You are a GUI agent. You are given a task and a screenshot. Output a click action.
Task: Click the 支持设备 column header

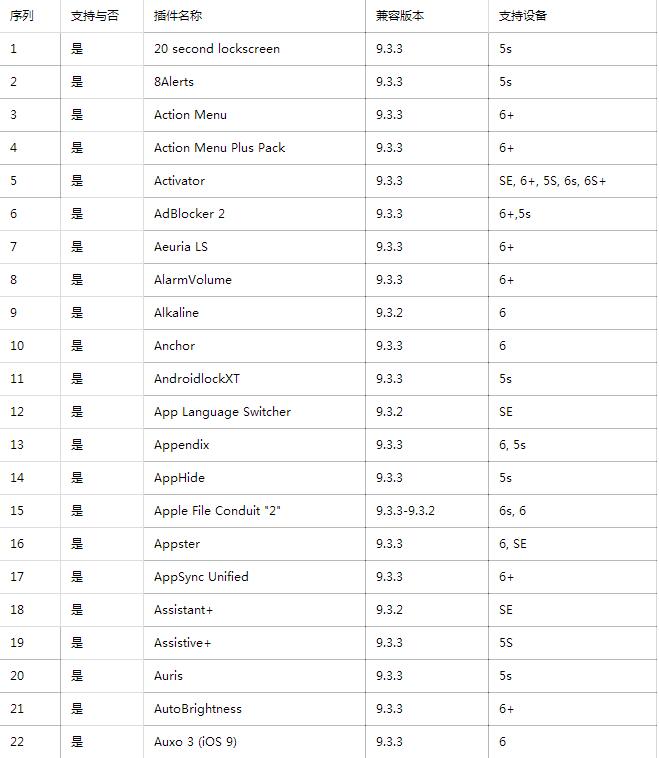click(523, 16)
